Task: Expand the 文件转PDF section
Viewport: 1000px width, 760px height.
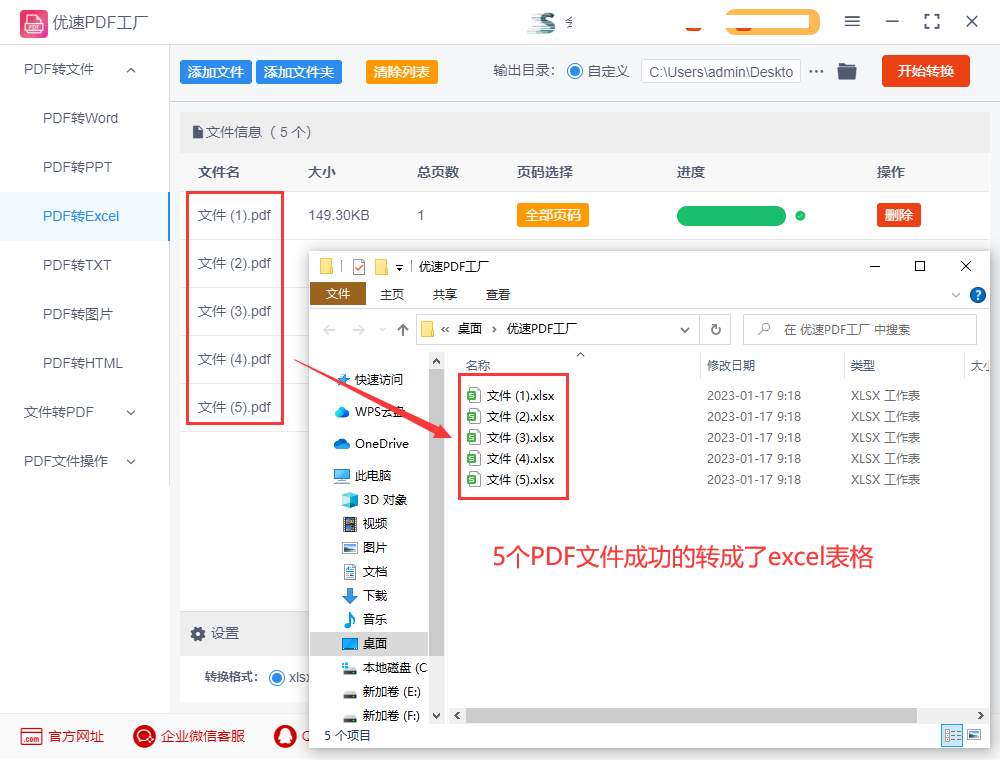Action: 131,413
